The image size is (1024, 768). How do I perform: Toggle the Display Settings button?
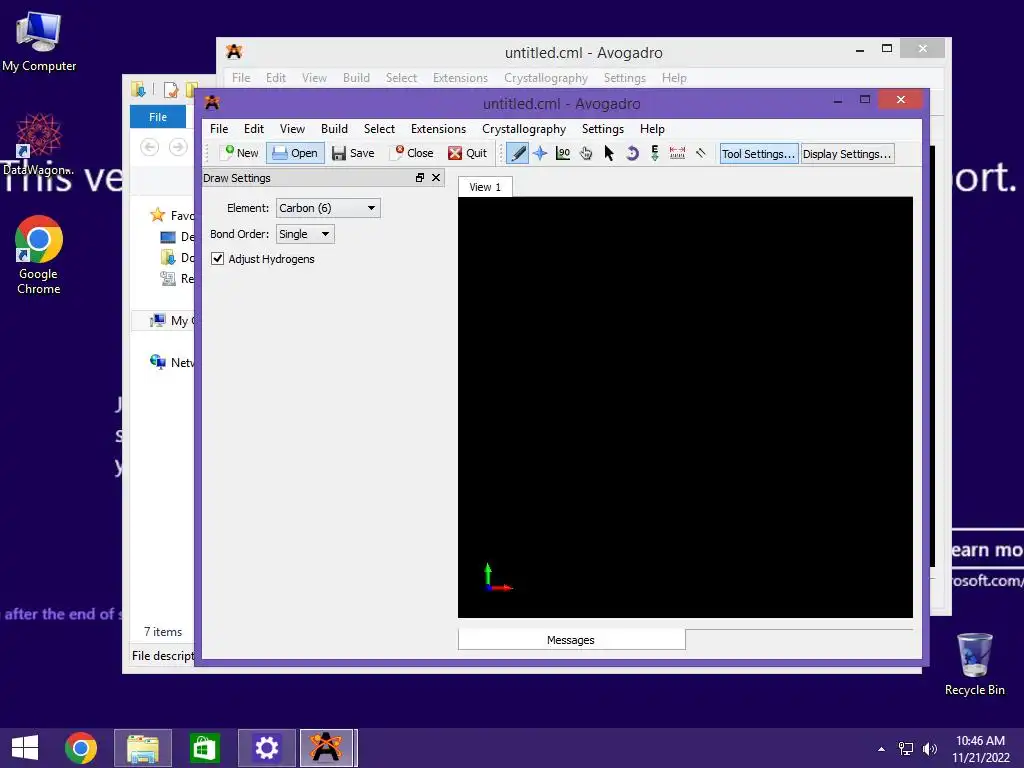coord(847,153)
